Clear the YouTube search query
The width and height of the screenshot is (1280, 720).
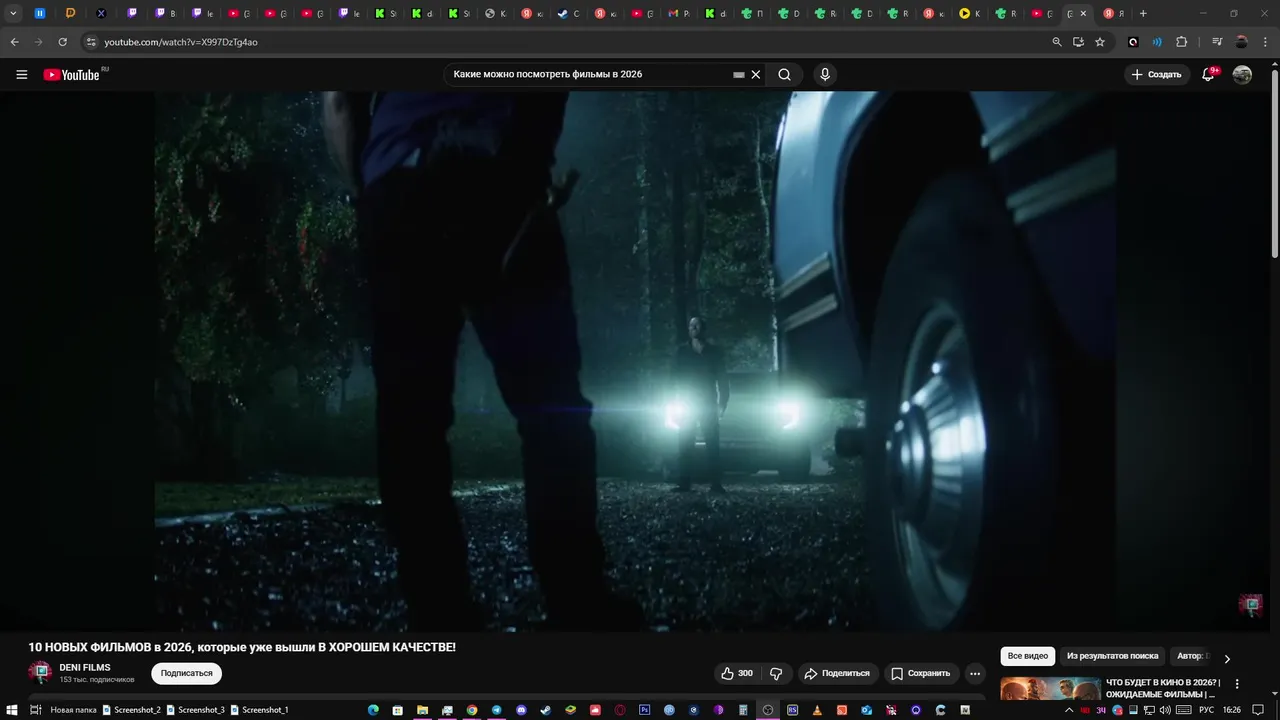click(756, 74)
